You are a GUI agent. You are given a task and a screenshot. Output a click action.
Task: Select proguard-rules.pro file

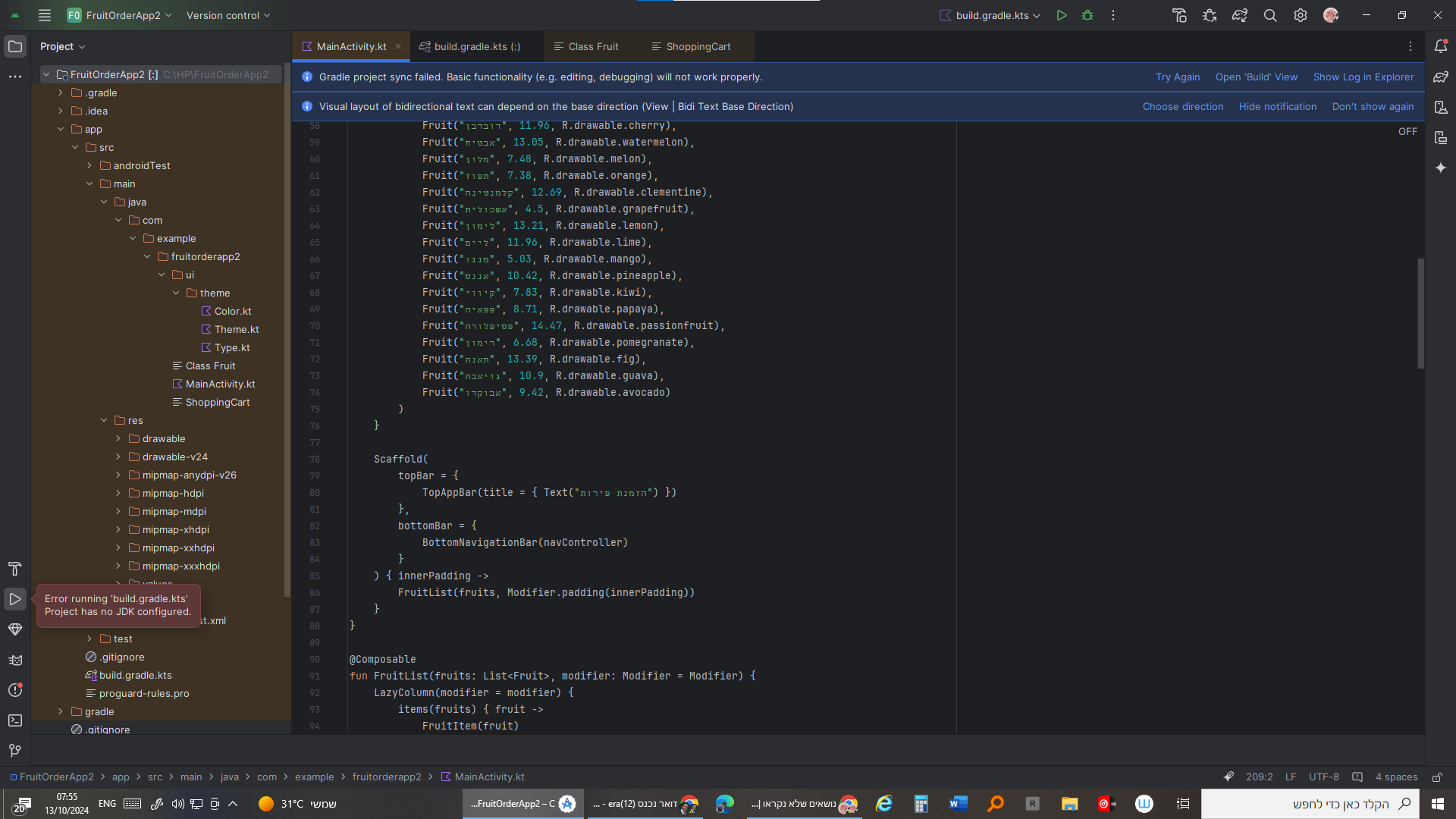137,693
